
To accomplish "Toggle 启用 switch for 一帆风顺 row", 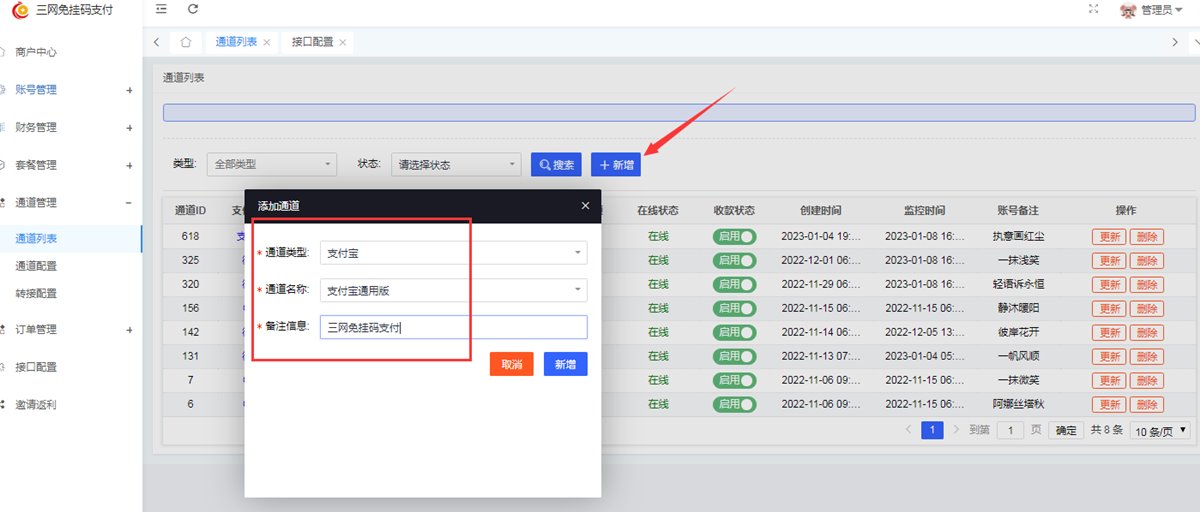I will (734, 356).
